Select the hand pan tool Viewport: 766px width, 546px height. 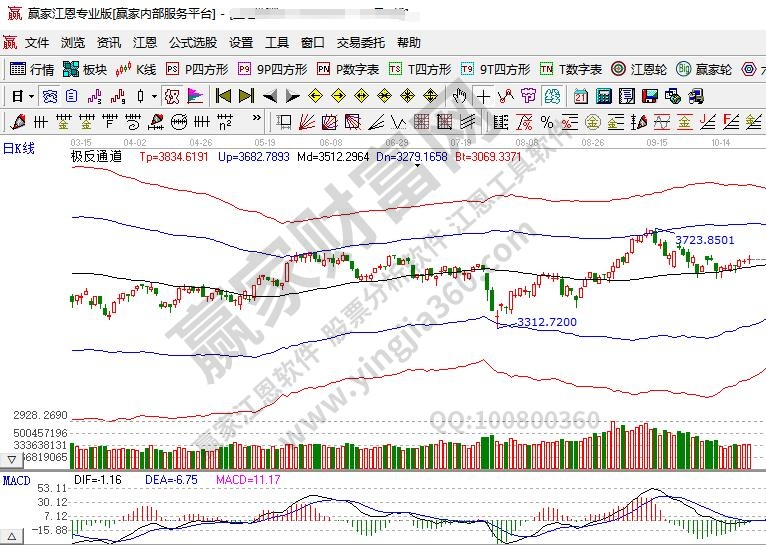click(459, 96)
